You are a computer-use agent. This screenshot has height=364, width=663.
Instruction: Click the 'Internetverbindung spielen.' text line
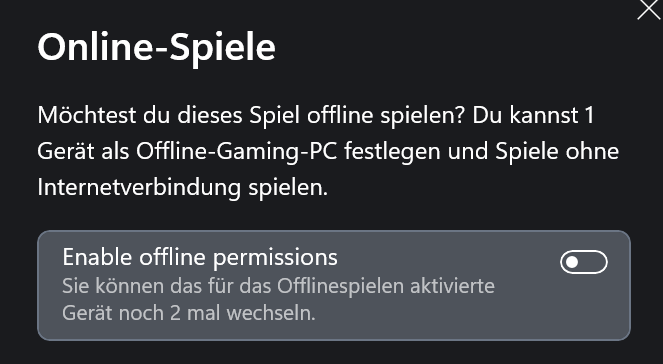pos(183,188)
